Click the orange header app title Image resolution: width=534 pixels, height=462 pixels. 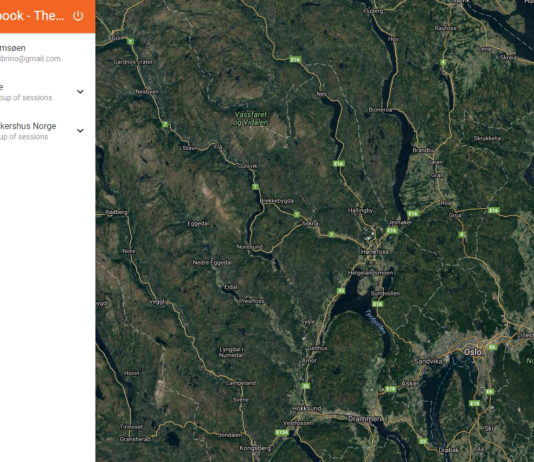click(32, 16)
